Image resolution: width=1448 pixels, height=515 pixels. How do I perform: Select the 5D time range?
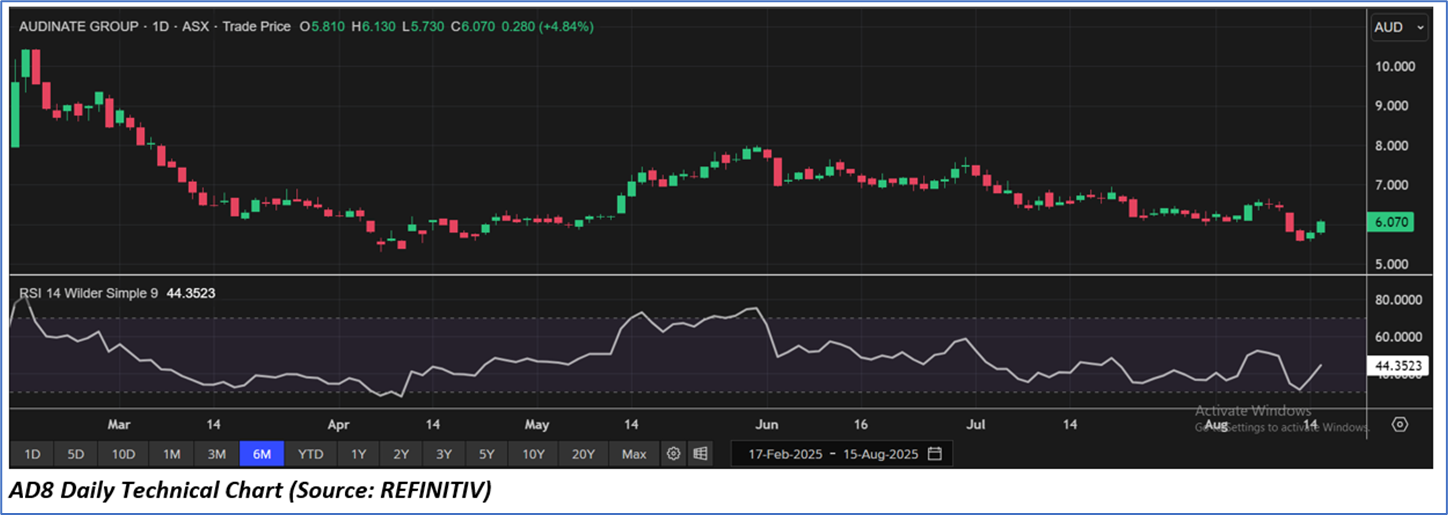(x=76, y=454)
